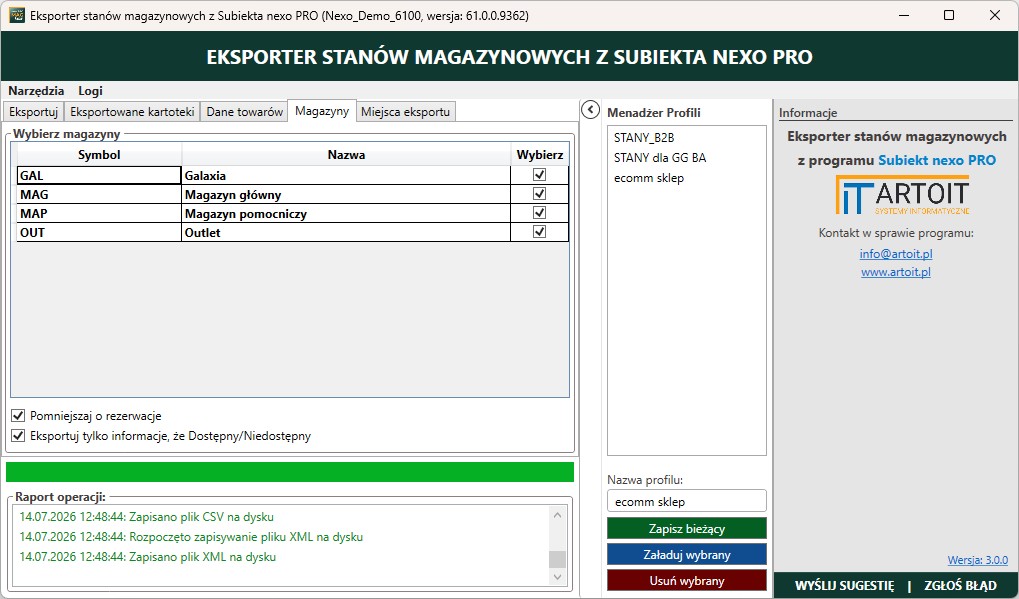Click the report log scroll-down arrow
This screenshot has width=1019, height=599.
(558, 577)
